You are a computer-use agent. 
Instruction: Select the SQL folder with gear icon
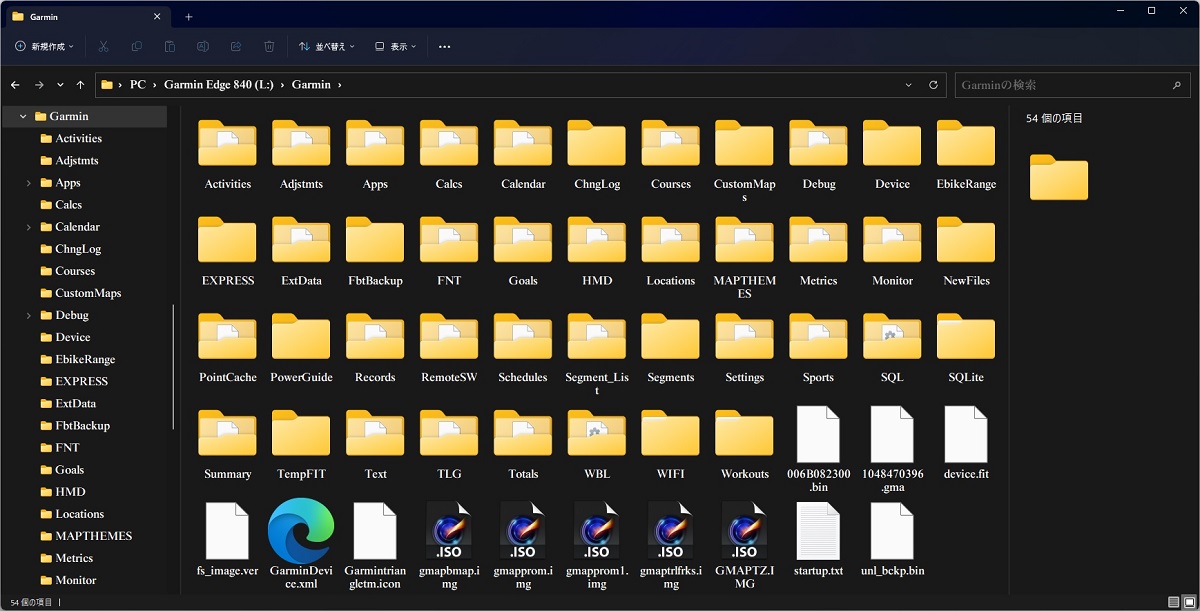click(x=892, y=337)
